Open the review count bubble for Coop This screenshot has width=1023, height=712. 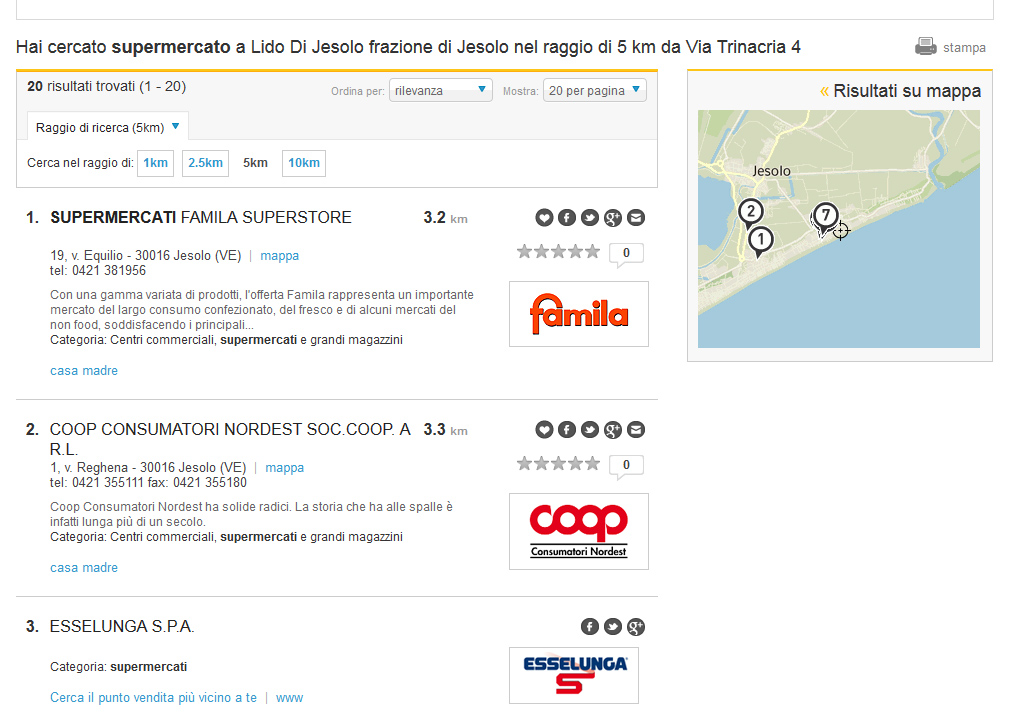(626, 465)
